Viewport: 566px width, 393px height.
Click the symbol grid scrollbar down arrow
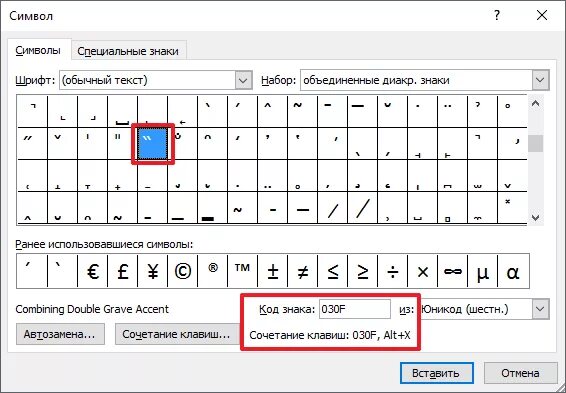pyautogui.click(x=536, y=217)
